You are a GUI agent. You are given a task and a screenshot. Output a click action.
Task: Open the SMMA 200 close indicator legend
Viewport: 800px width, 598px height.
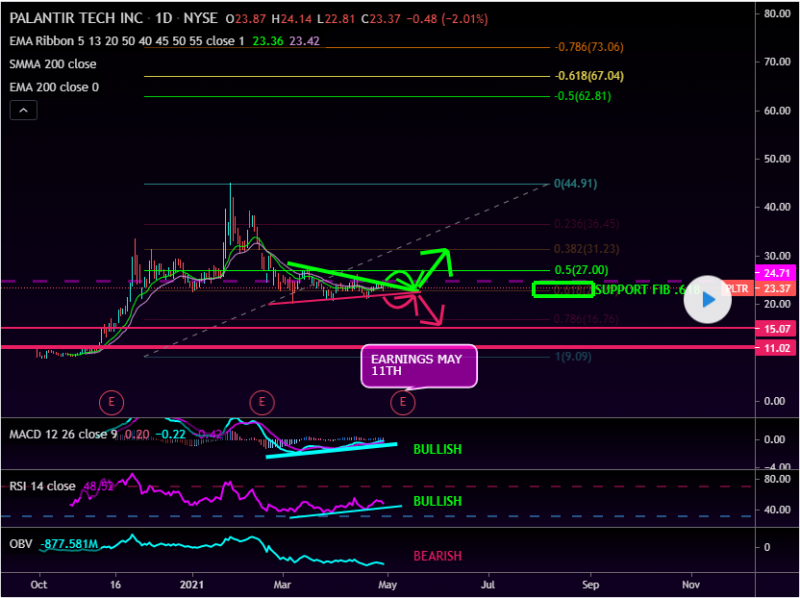pyautogui.click(x=54, y=64)
